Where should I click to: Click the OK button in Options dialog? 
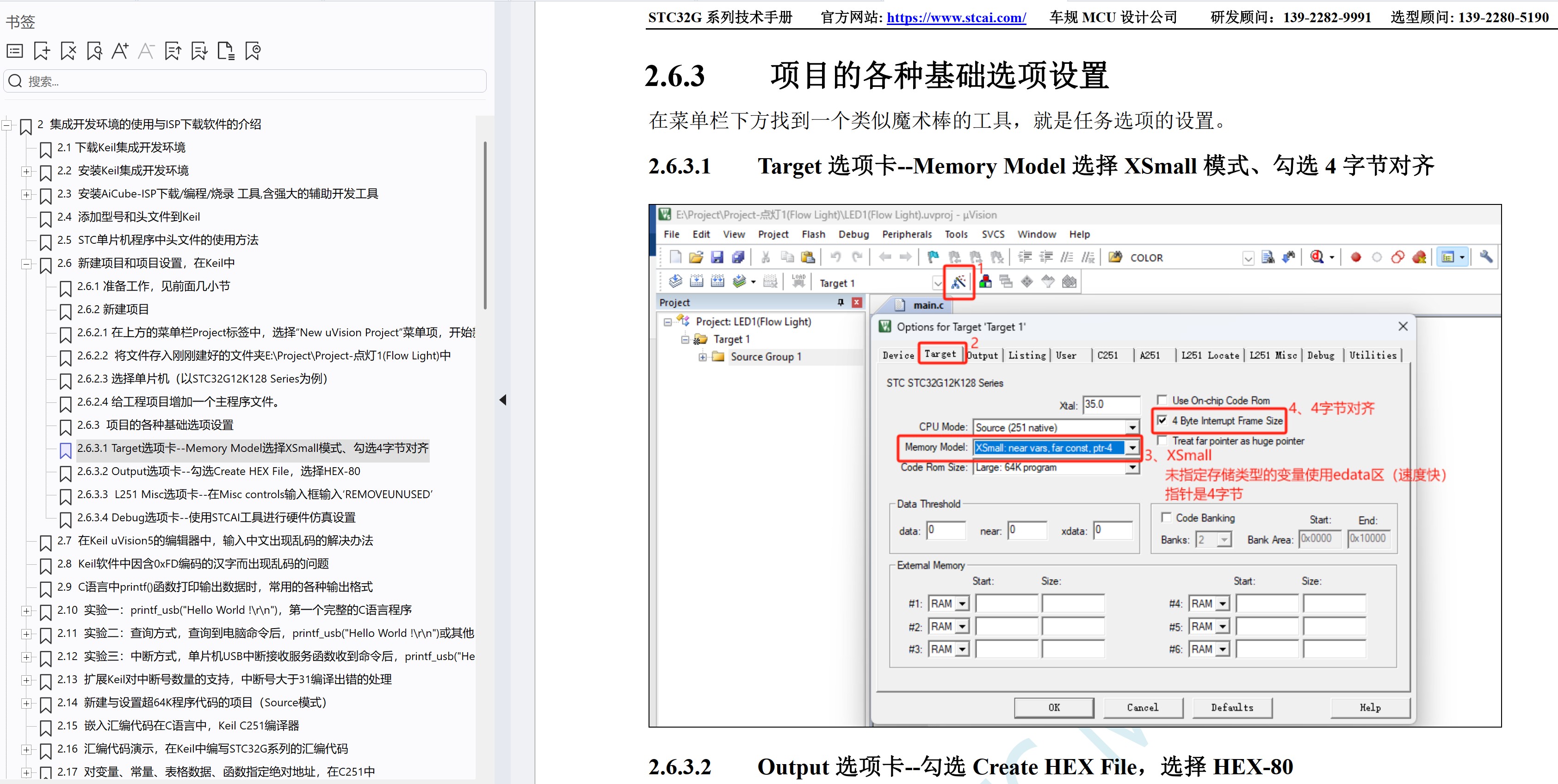(1054, 707)
